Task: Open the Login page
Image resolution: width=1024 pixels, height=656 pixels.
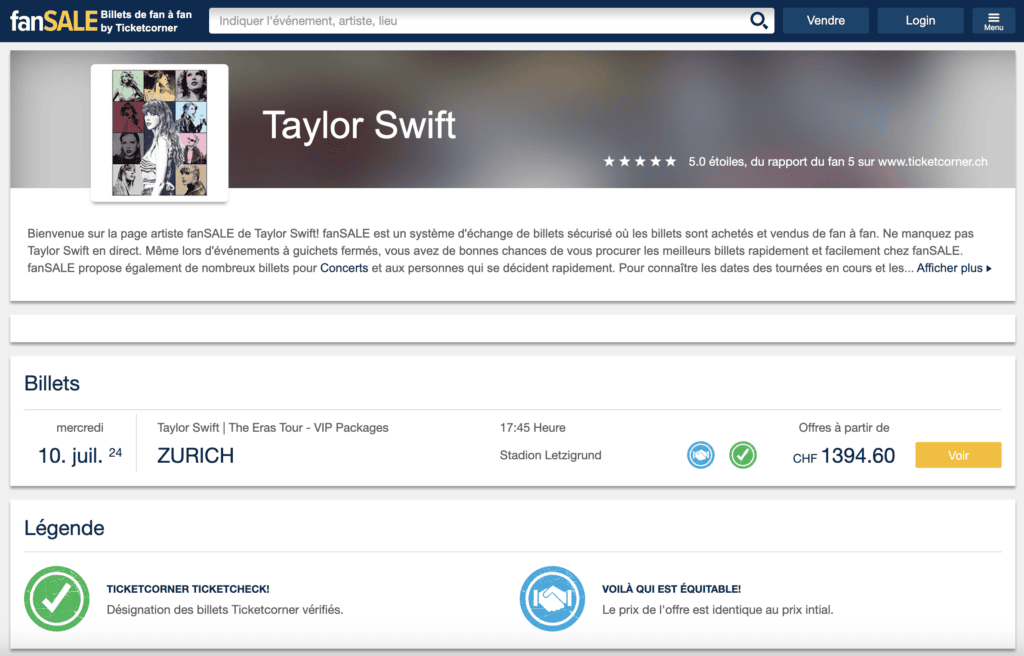Action: click(x=920, y=21)
